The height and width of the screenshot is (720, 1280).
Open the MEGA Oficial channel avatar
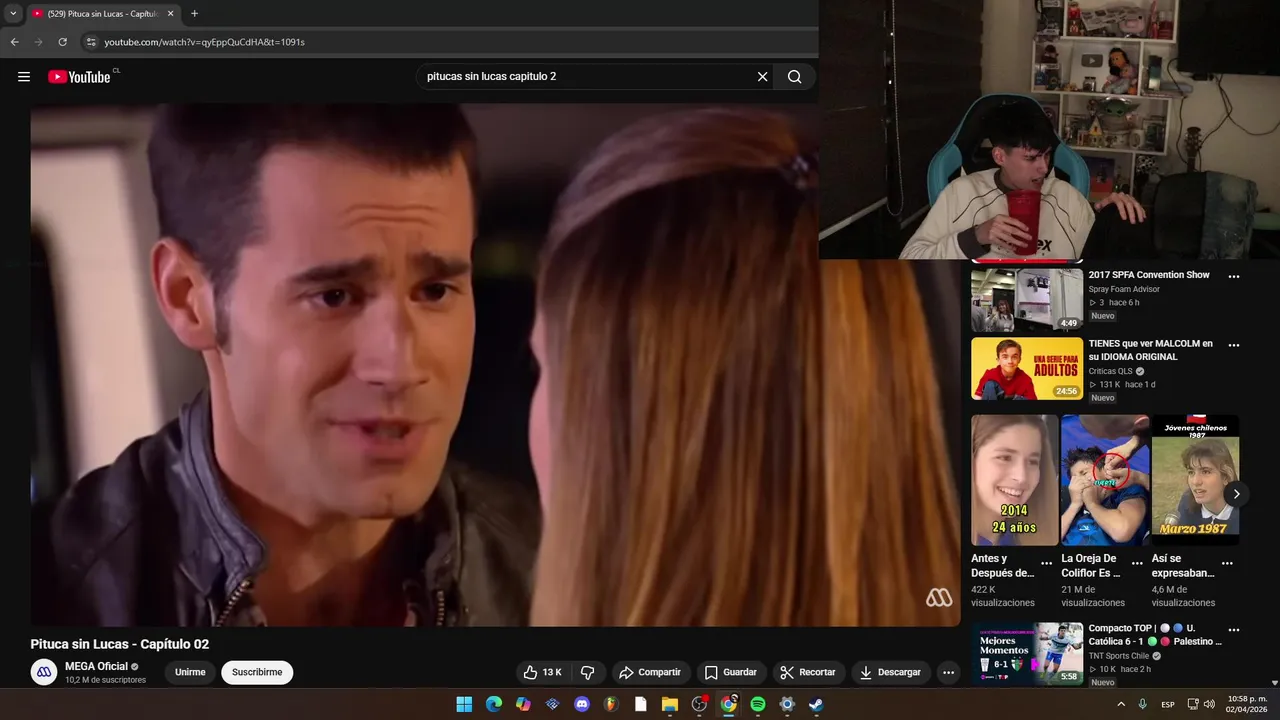tap(44, 672)
